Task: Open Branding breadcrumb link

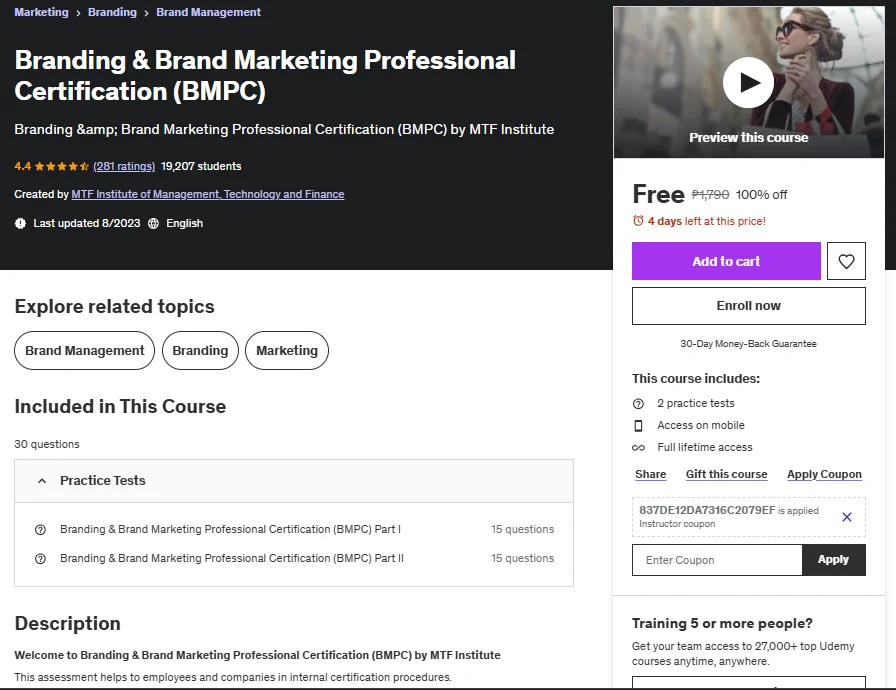Action: (x=112, y=12)
